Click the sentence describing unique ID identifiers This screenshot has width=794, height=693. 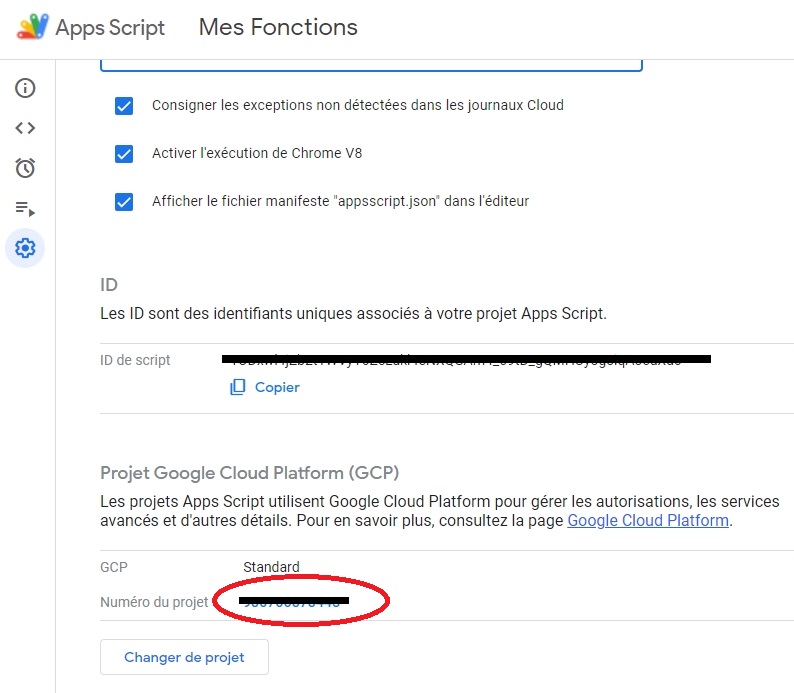tap(353, 314)
